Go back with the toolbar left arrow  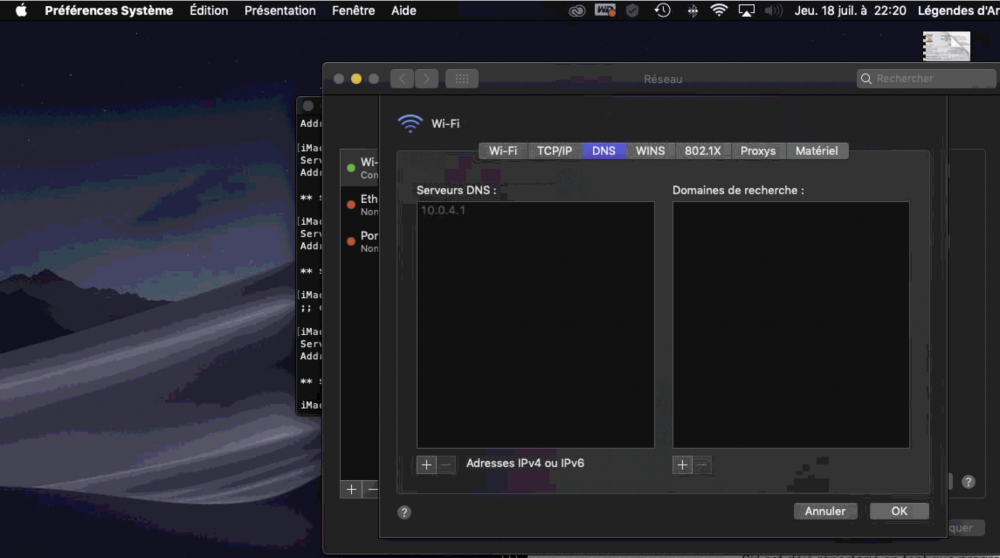[402, 79]
